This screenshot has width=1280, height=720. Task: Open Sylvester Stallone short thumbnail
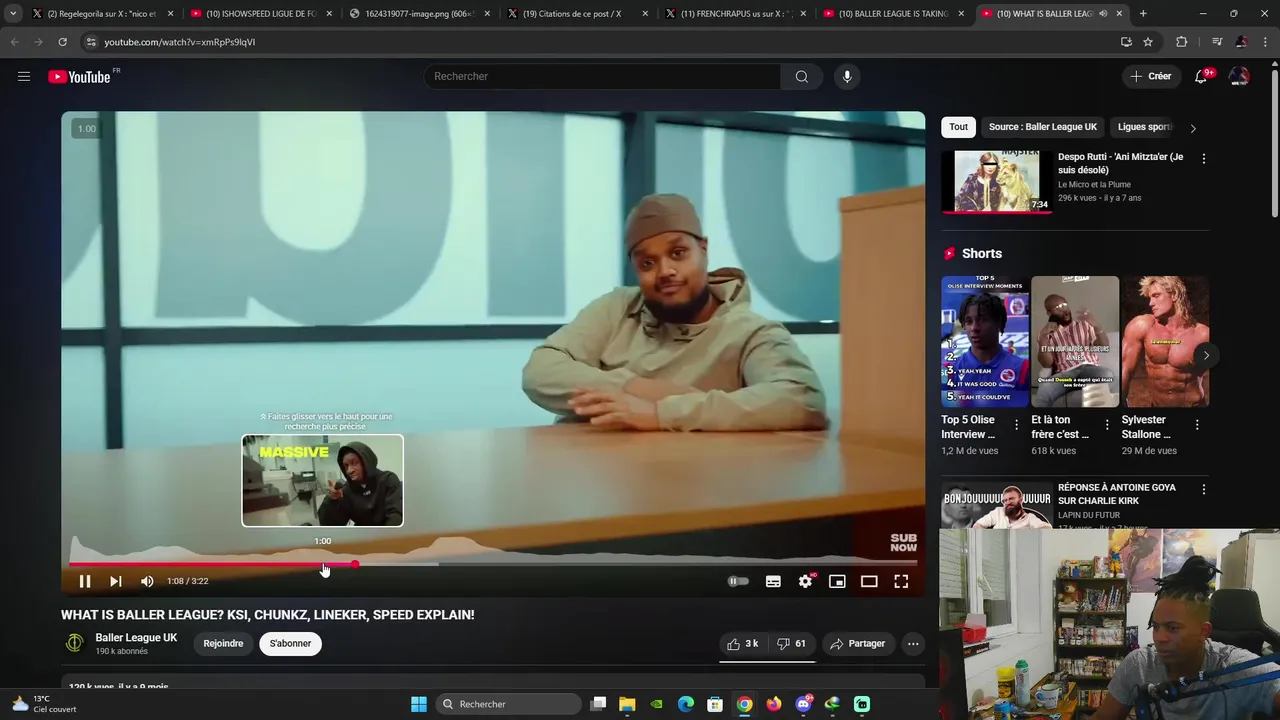[1165, 342]
